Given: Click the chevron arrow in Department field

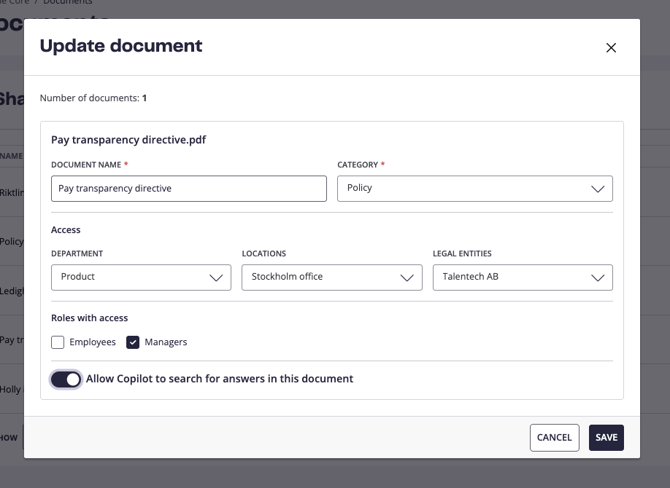Looking at the screenshot, I should tap(215, 278).
